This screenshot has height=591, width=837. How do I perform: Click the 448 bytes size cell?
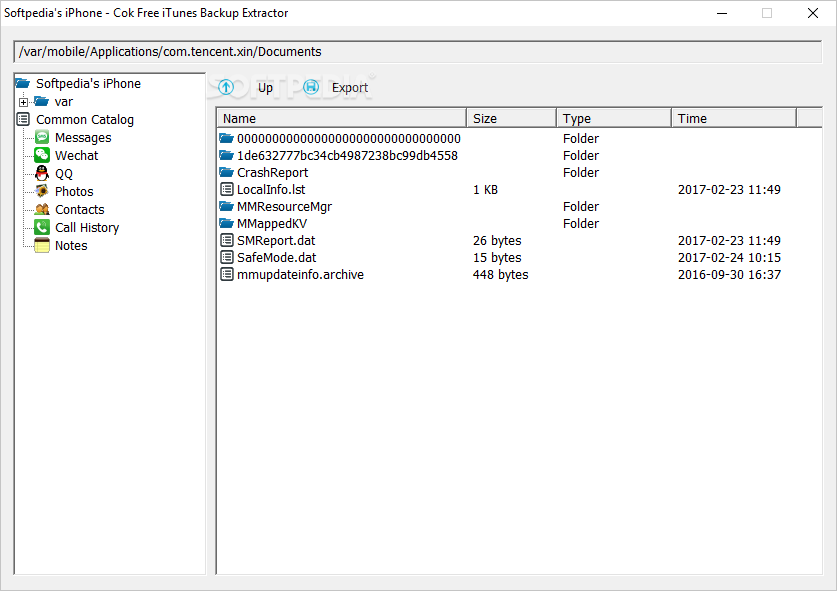(x=501, y=274)
